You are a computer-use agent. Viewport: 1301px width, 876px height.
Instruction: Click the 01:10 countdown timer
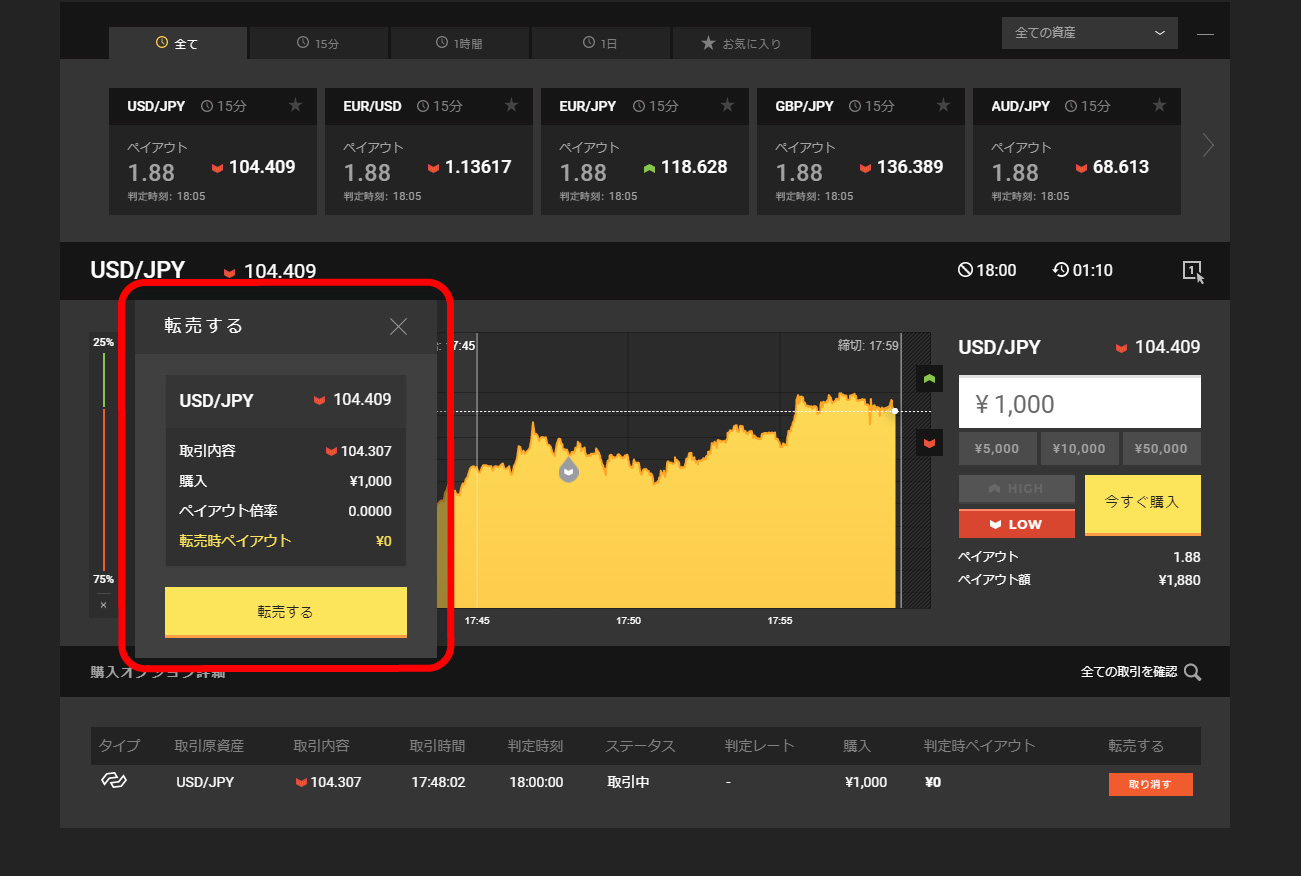point(1082,270)
